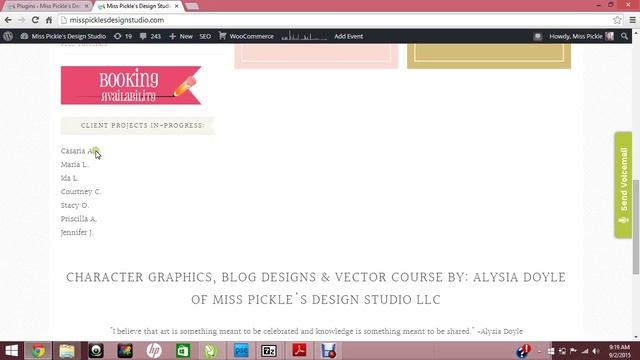
Task: Click the admin bar search icon
Action: point(624,36)
